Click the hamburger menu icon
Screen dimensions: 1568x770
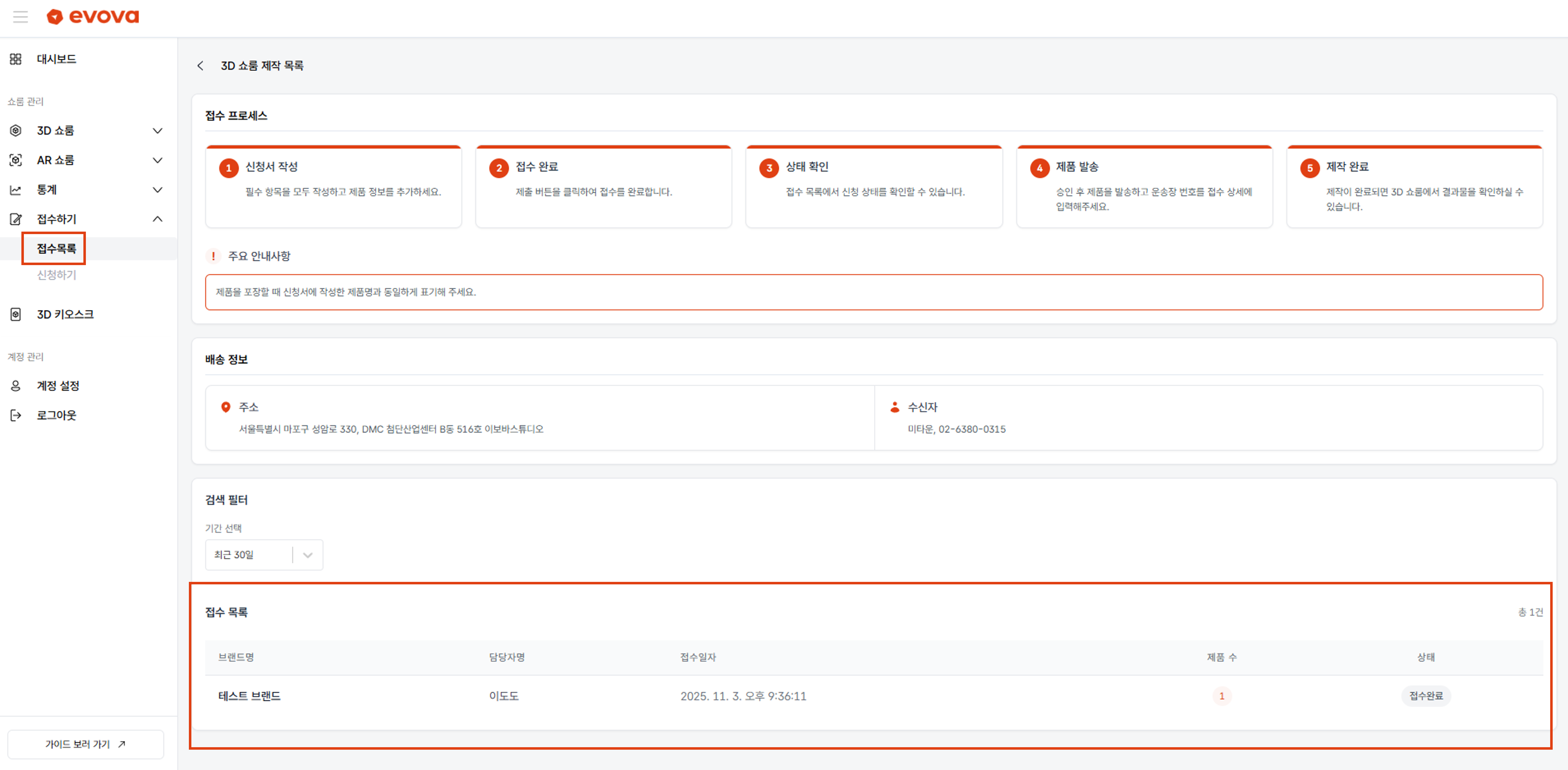point(21,16)
